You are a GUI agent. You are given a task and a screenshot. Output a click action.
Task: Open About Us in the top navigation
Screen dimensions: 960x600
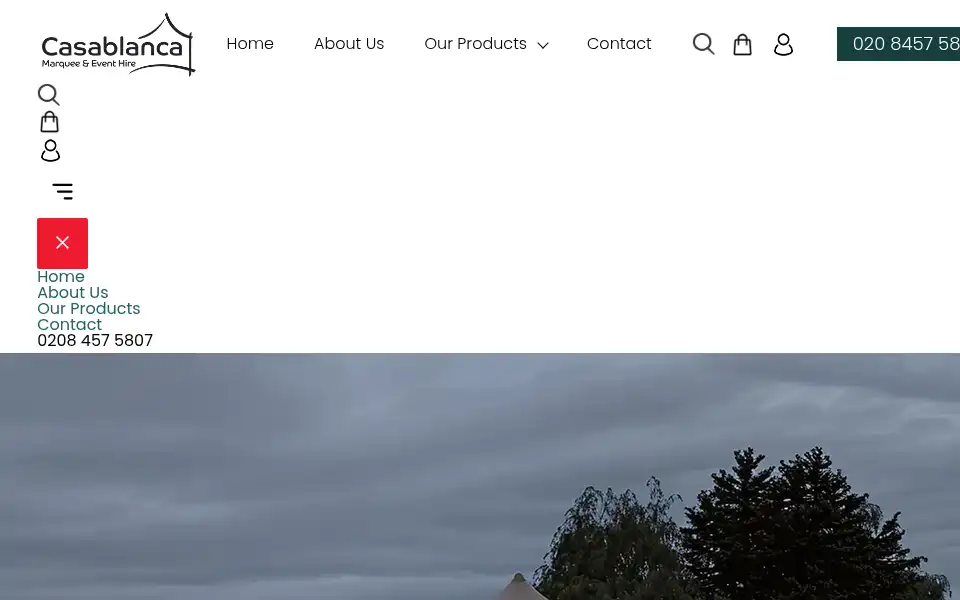click(349, 43)
